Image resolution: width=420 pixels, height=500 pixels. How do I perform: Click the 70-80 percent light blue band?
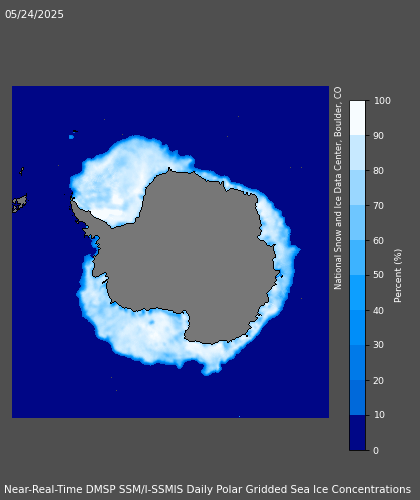click(357, 188)
